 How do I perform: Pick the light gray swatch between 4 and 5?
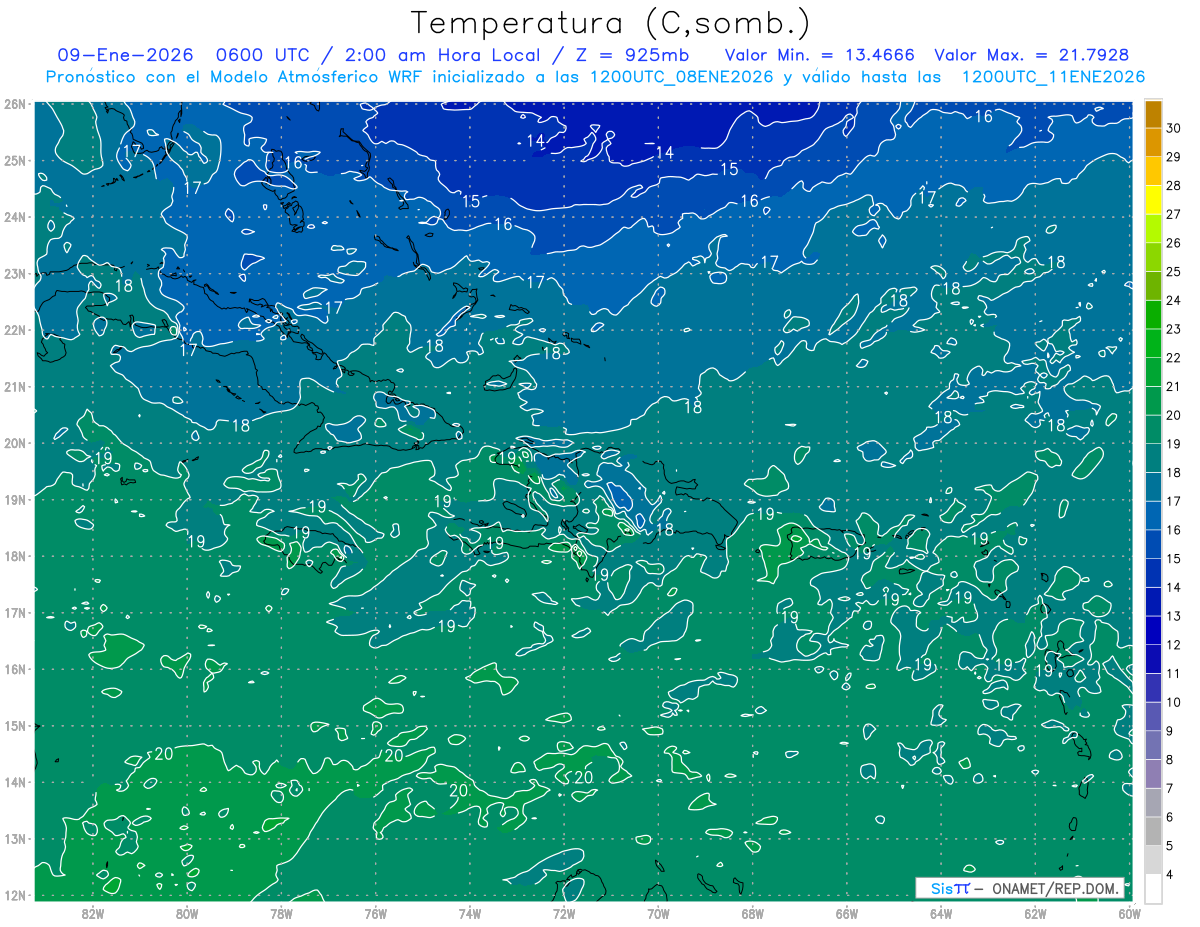(x=1153, y=860)
